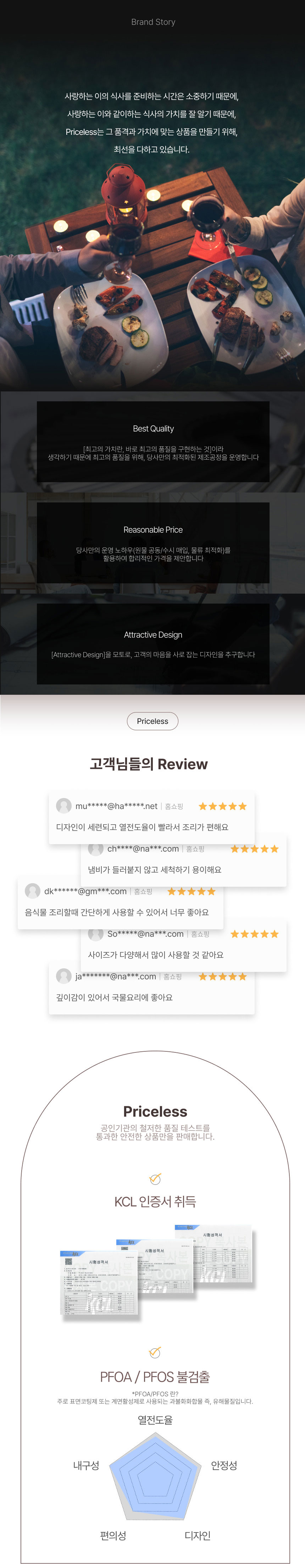This screenshot has width=305, height=1568.
Task: Select the Attractive Design card
Action: [153, 644]
